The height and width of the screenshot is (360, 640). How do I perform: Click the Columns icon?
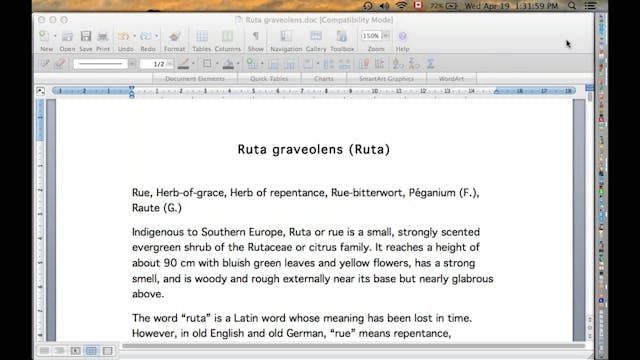tap(227, 36)
